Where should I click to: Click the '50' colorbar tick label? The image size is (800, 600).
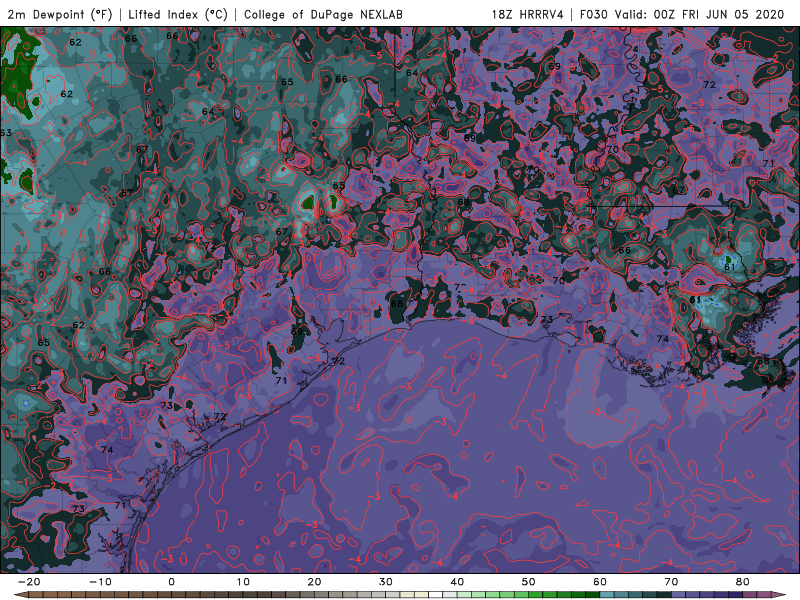529,582
